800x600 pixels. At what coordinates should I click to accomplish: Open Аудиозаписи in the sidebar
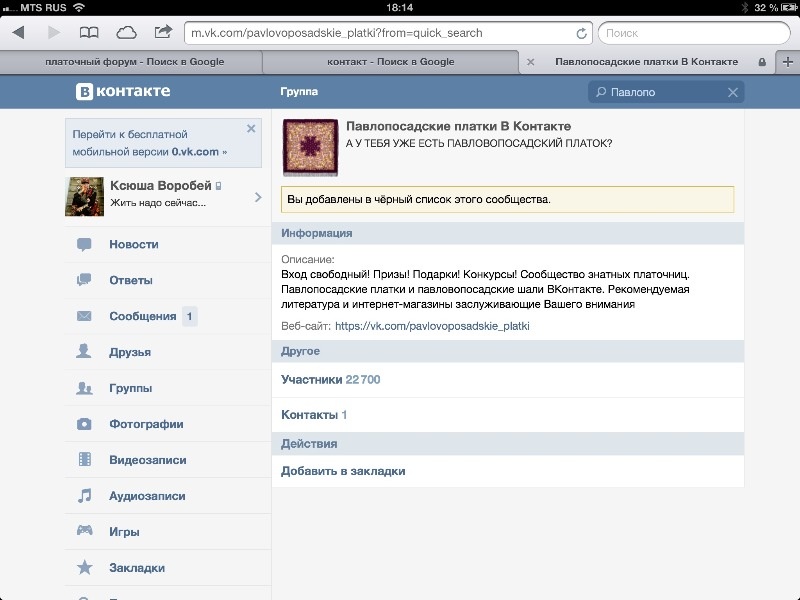point(168,496)
